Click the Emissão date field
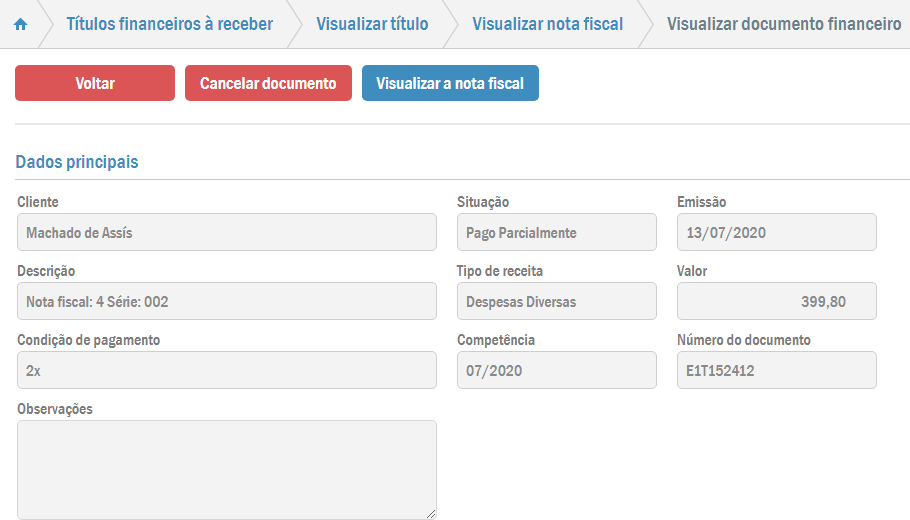This screenshot has height=520, width=910. 776,232
